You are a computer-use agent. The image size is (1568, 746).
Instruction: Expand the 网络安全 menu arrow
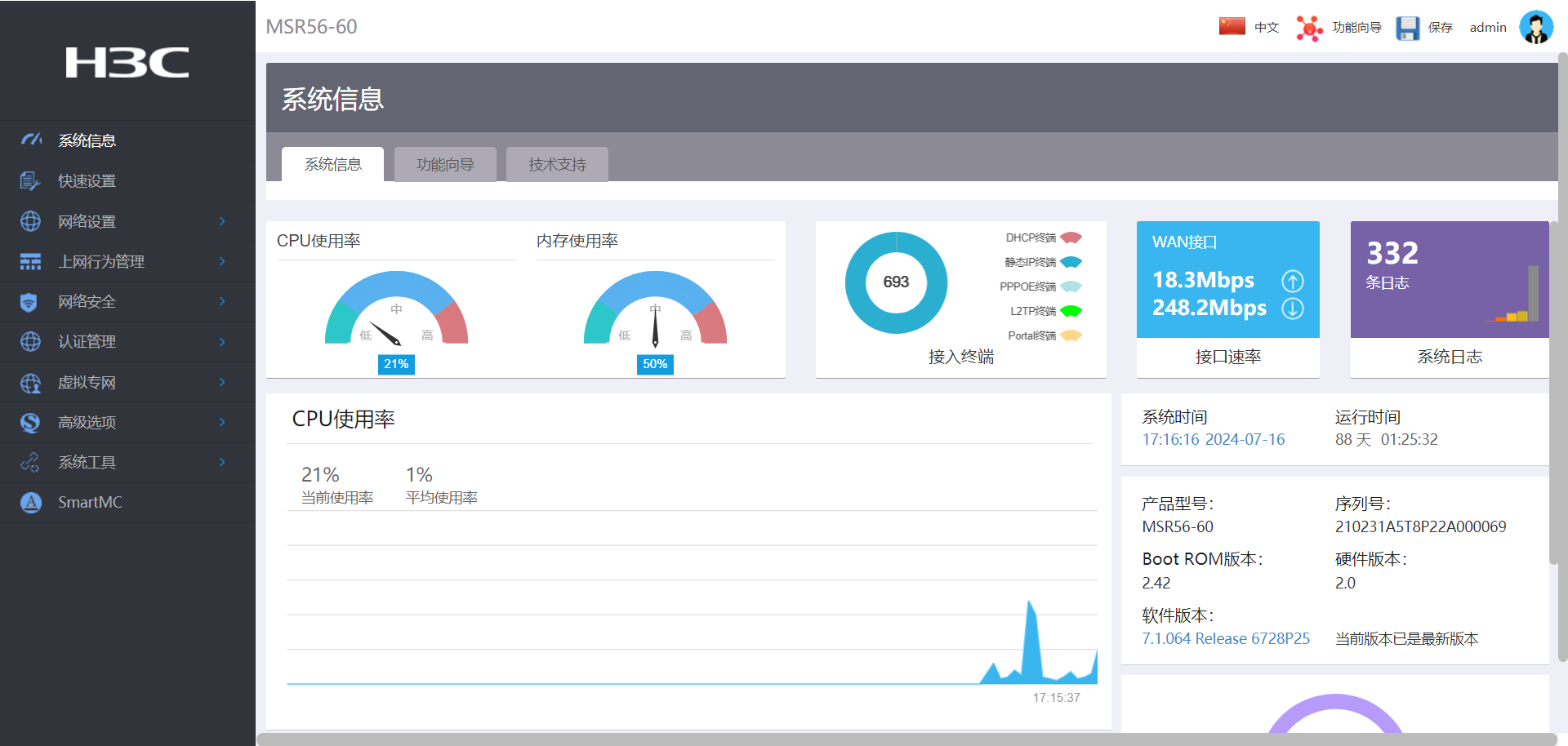[x=222, y=301]
